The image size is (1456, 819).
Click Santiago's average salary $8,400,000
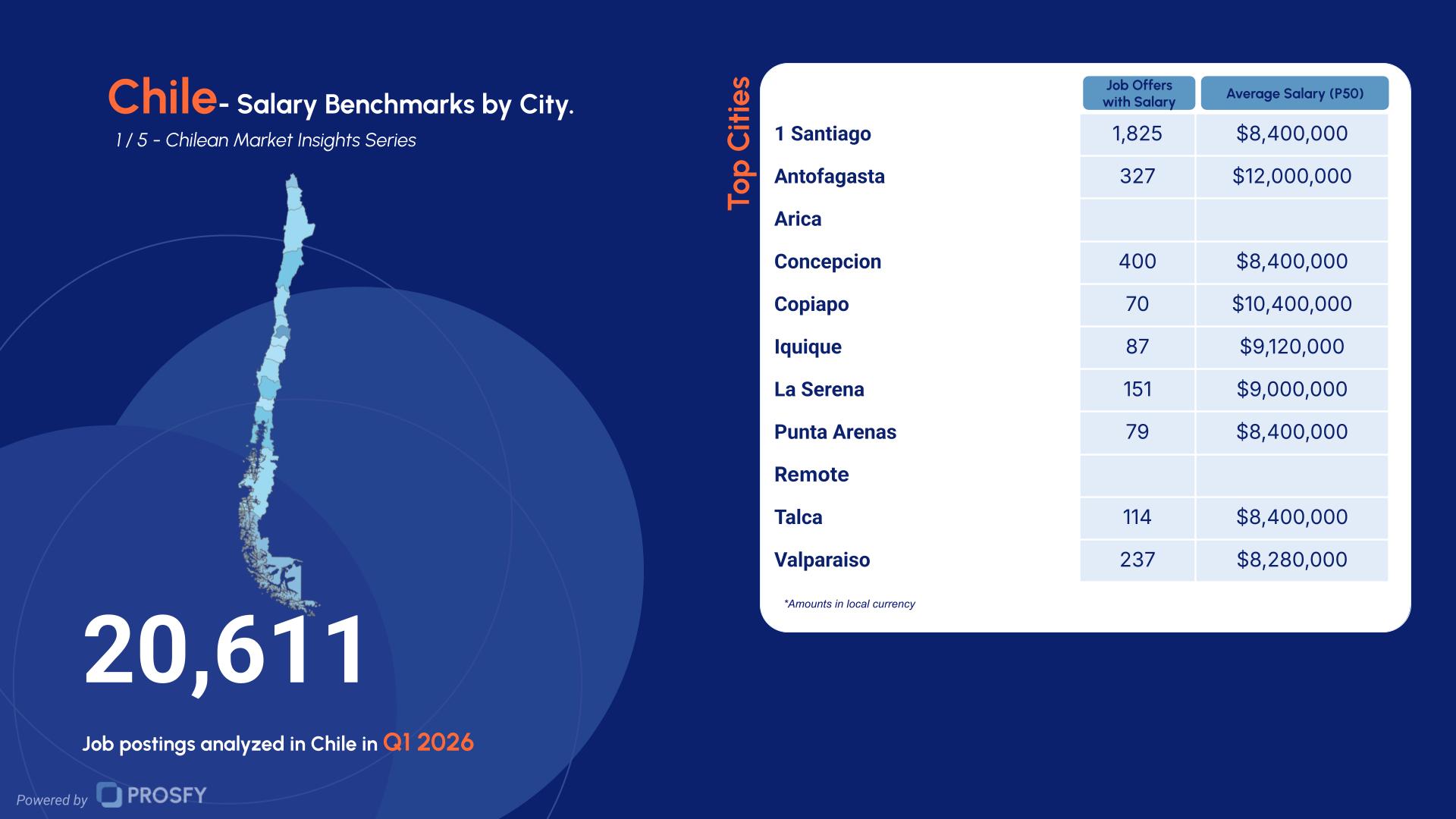coord(1291,133)
